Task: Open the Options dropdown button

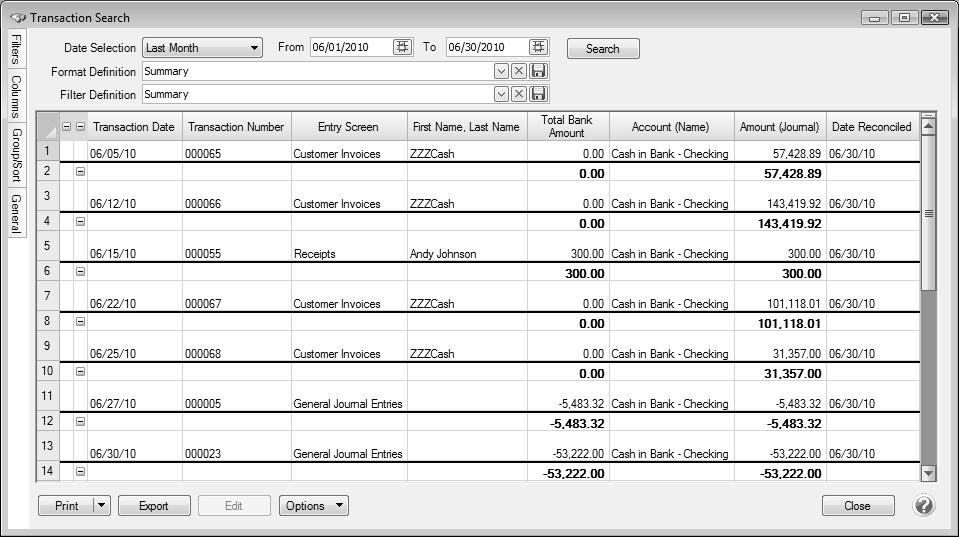Action: (x=313, y=506)
